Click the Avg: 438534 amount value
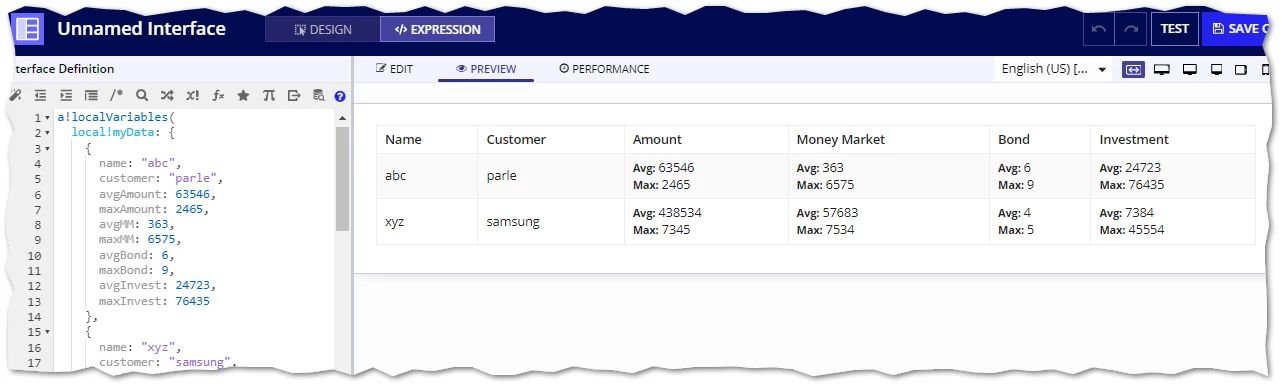The image size is (1282, 386). tap(667, 213)
